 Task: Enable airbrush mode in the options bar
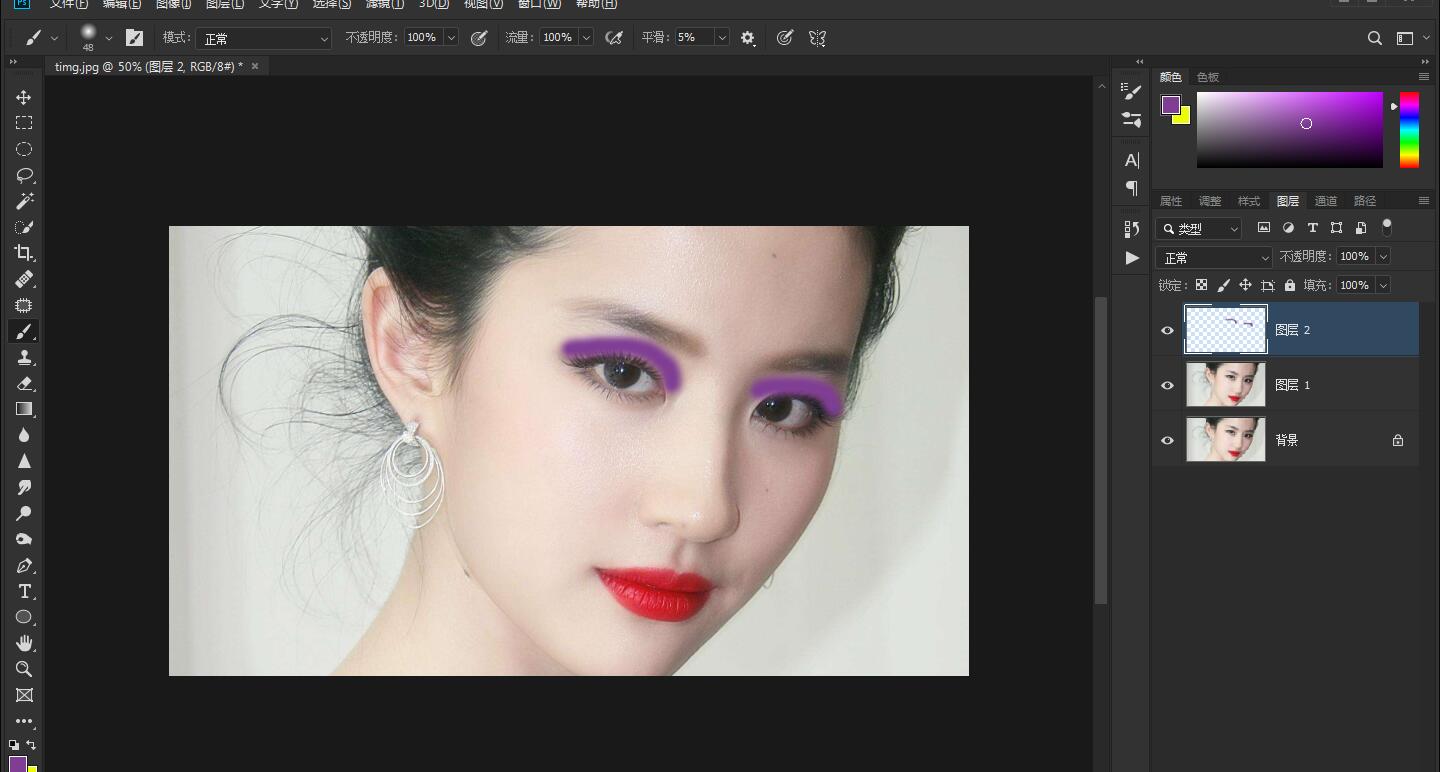[614, 37]
